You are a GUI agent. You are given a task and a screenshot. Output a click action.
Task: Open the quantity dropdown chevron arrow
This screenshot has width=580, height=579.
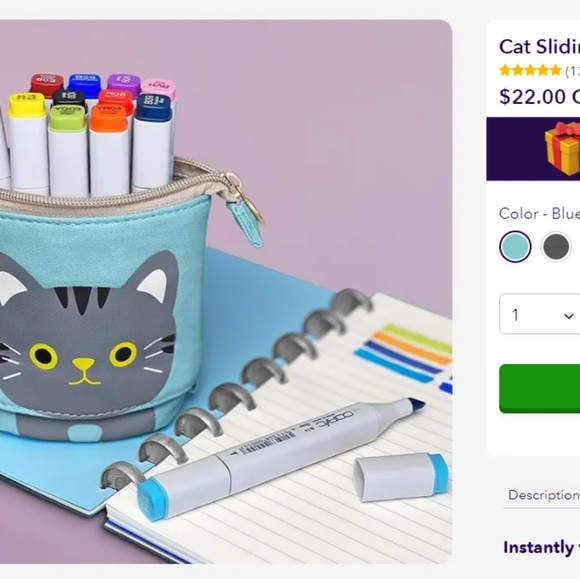569,316
